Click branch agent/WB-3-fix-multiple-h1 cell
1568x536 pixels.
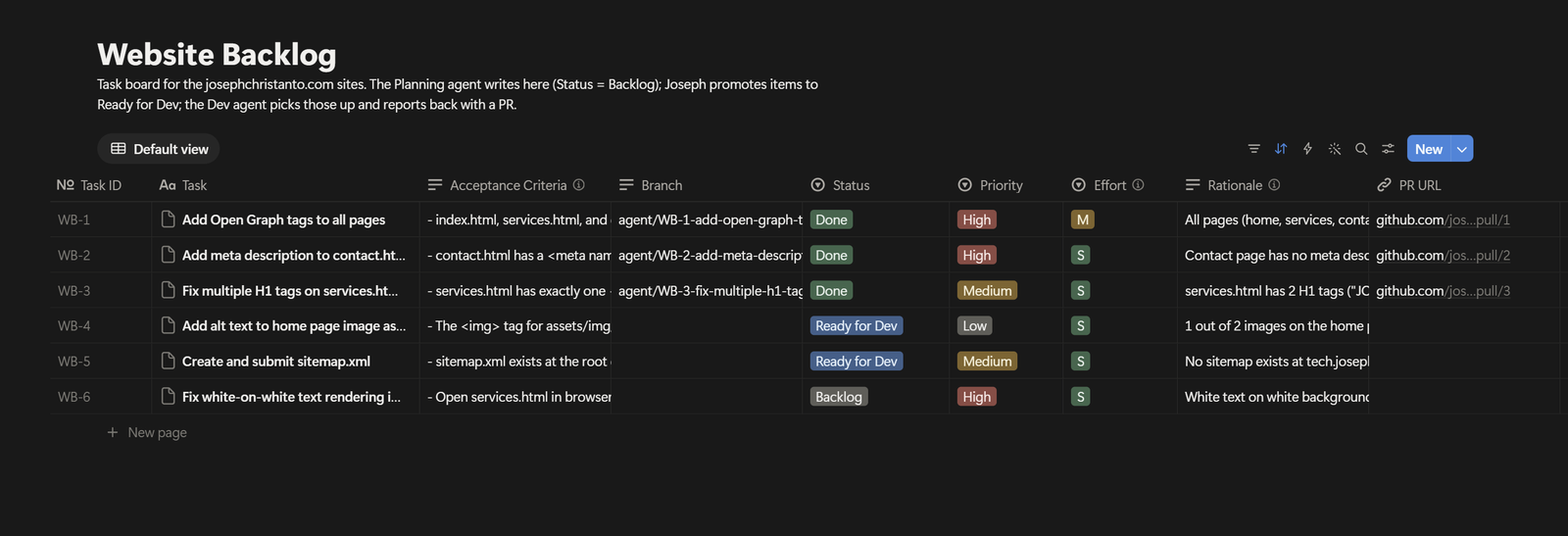pyautogui.click(x=706, y=290)
